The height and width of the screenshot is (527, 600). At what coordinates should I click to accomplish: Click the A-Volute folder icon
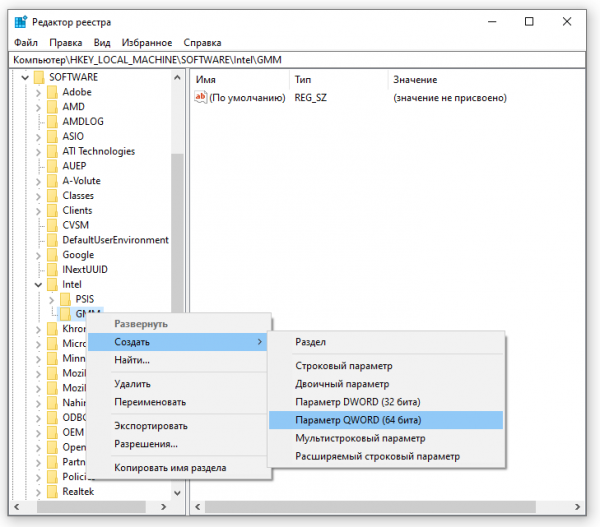[x=52, y=181]
